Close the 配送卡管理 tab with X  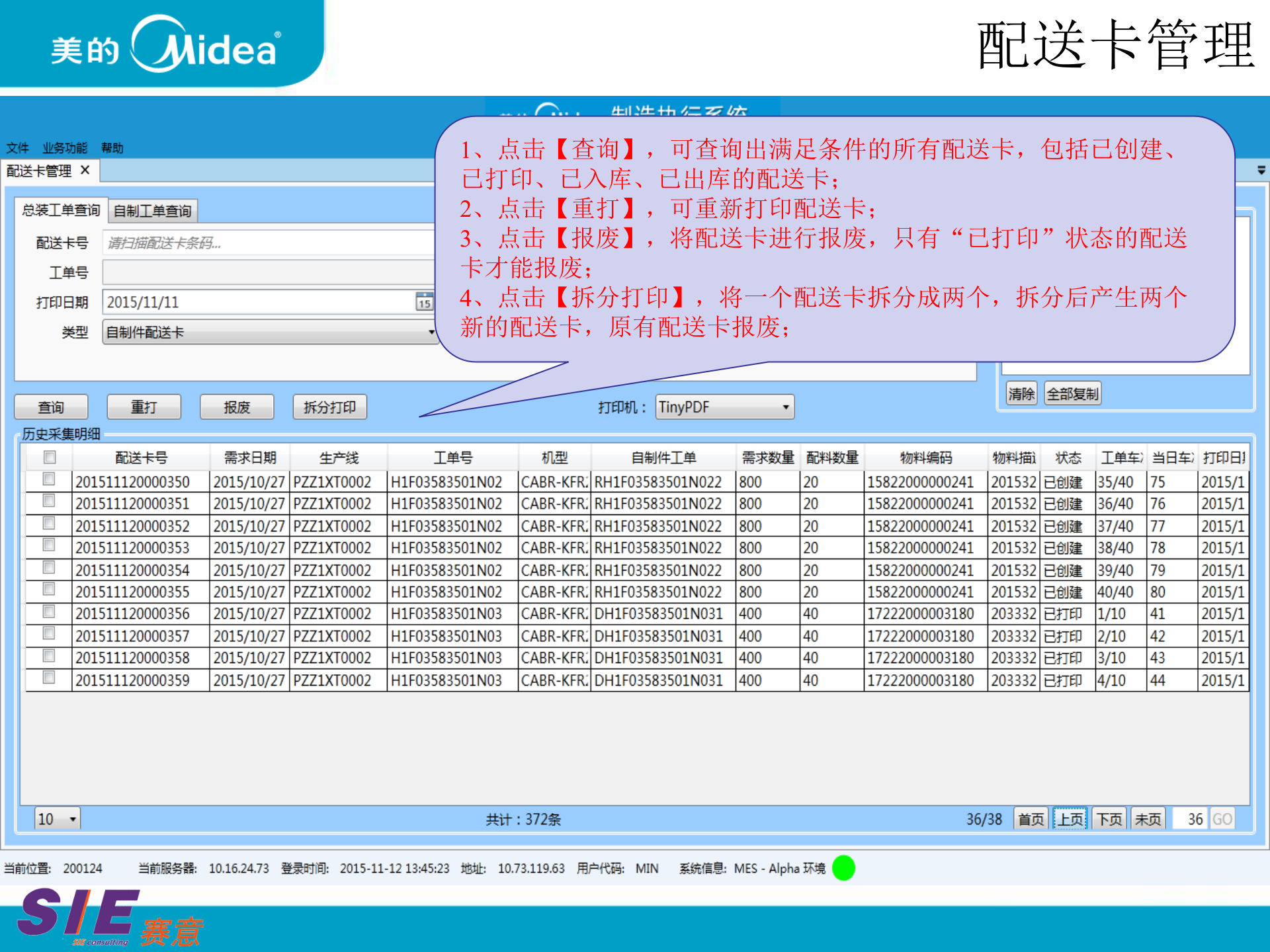pos(85,171)
